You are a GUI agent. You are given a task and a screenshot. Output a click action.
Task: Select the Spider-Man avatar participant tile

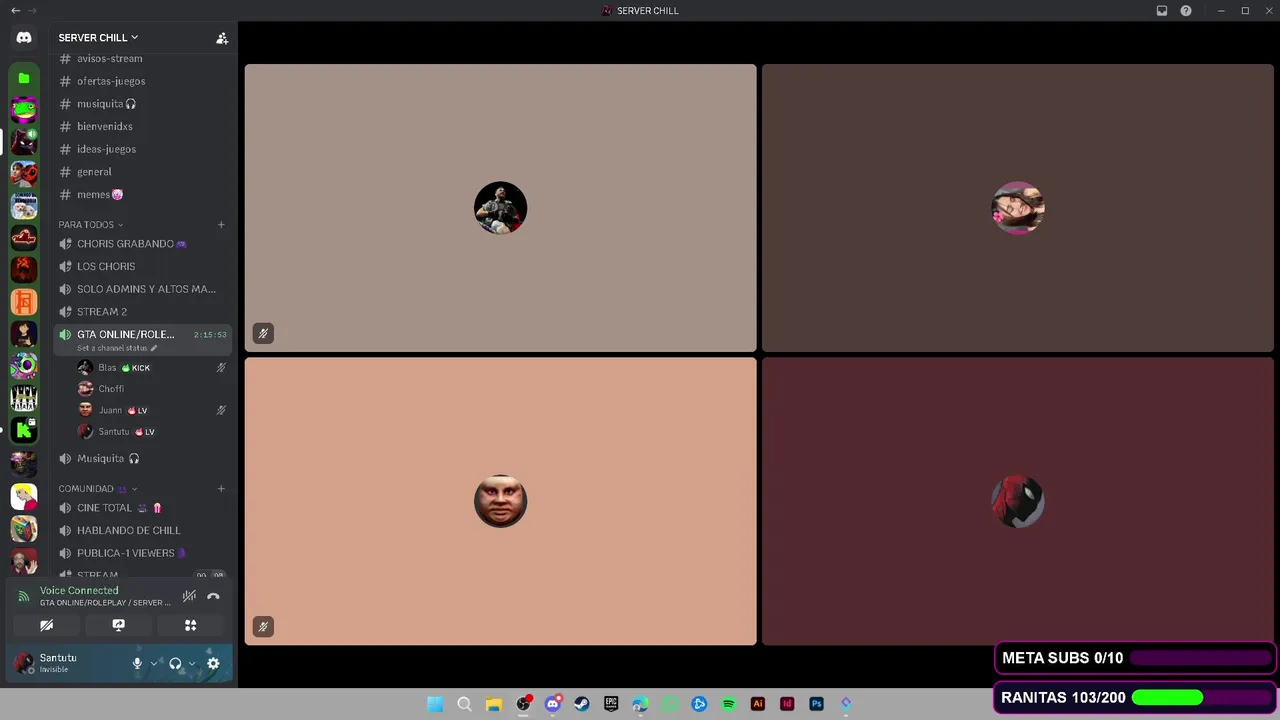click(1018, 501)
